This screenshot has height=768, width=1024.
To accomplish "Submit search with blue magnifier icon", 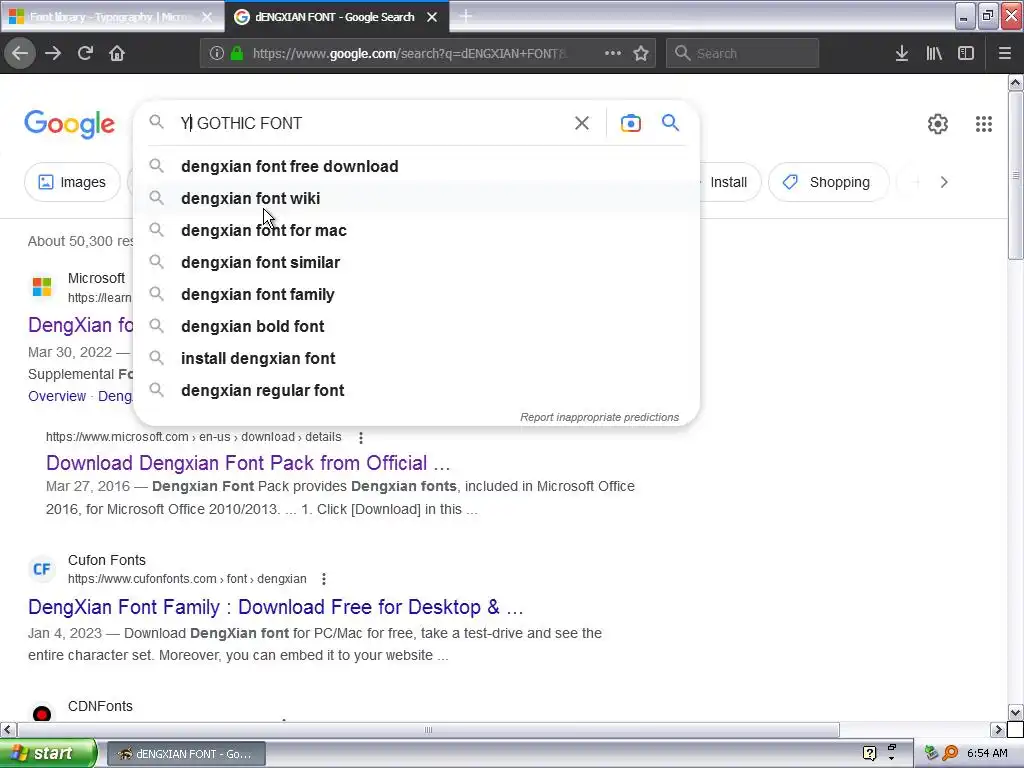I will [x=670, y=122].
